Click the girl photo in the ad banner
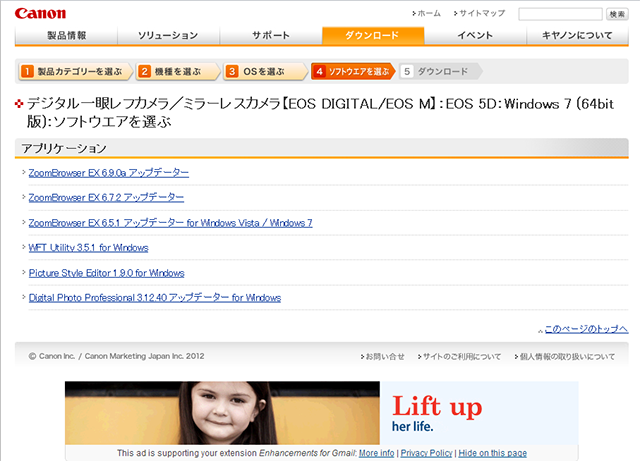Image resolution: width=640 pixels, height=461 pixels. [x=222, y=413]
